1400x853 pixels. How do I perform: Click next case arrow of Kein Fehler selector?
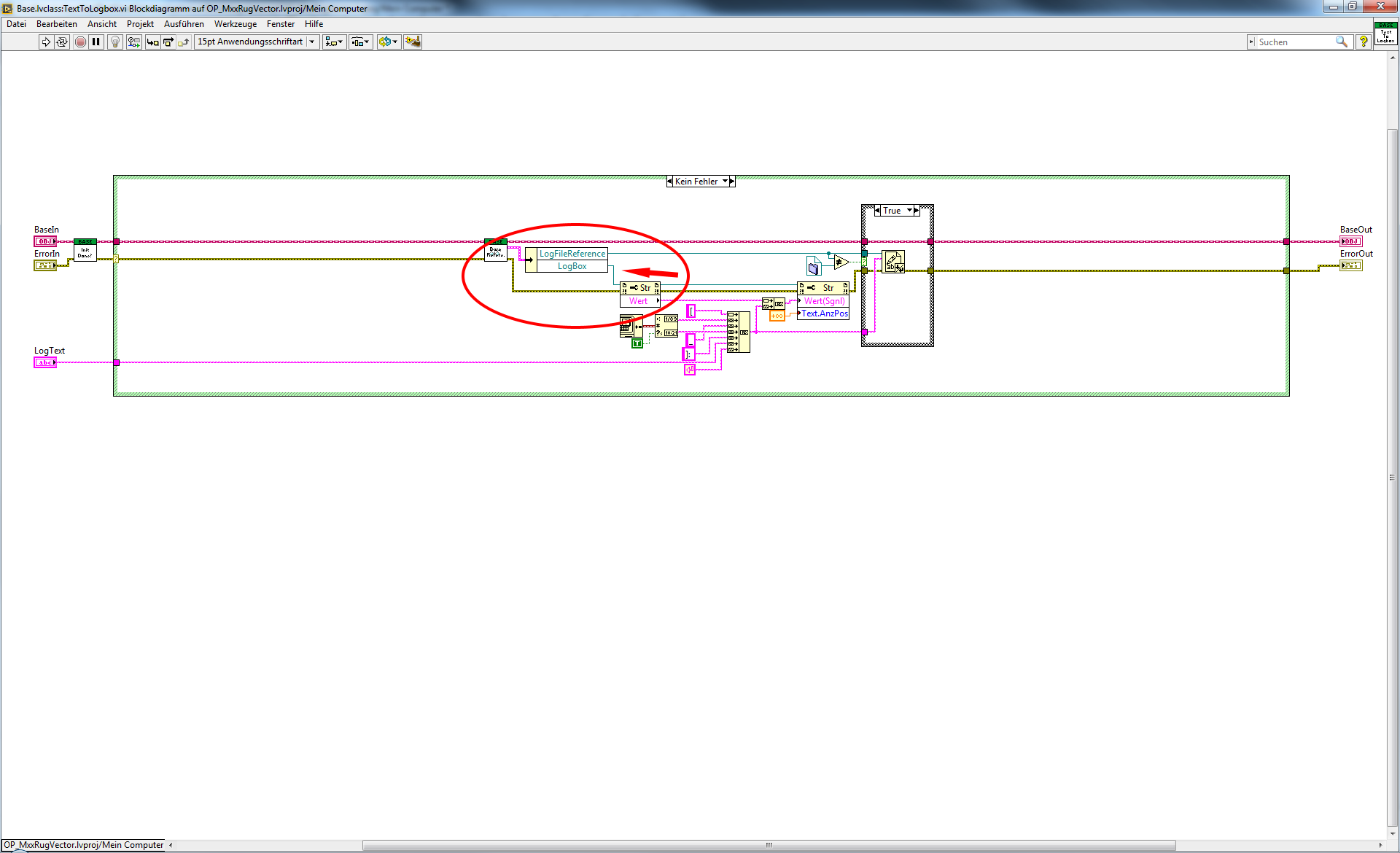(x=732, y=182)
